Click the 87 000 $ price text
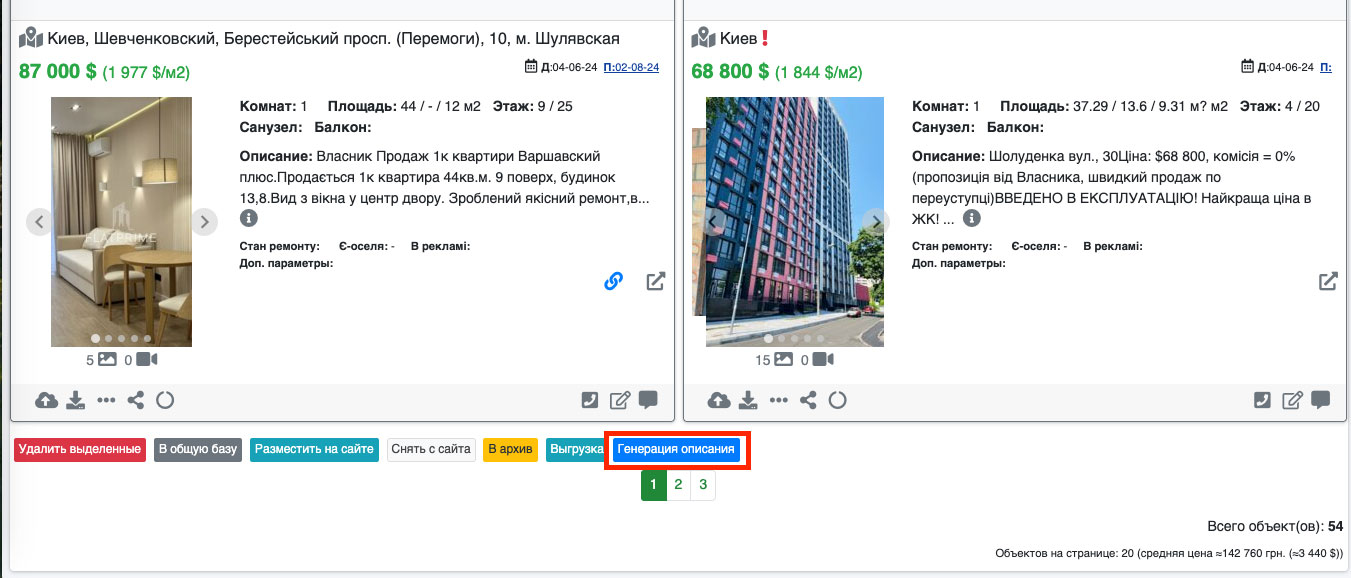The height and width of the screenshot is (578, 1351). pos(58,71)
